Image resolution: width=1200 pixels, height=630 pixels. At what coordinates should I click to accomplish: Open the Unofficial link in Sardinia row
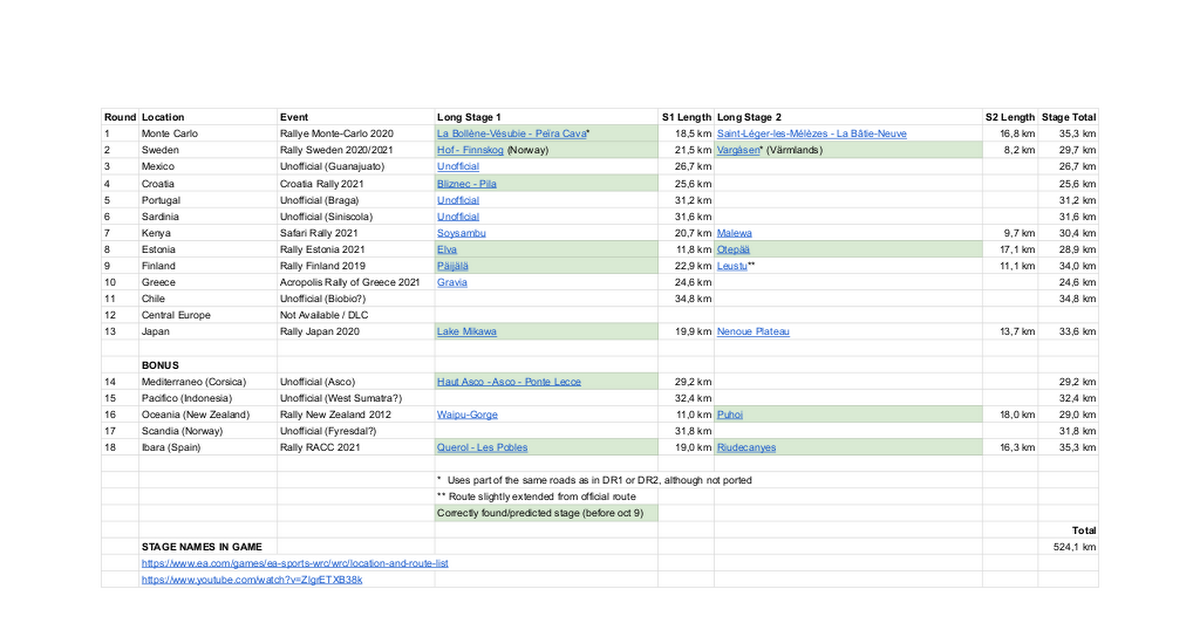point(458,216)
